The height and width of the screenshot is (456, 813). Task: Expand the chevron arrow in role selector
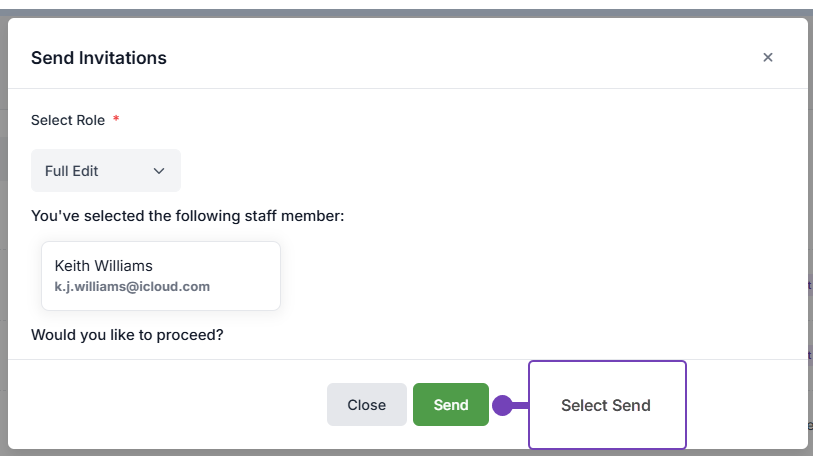point(159,171)
